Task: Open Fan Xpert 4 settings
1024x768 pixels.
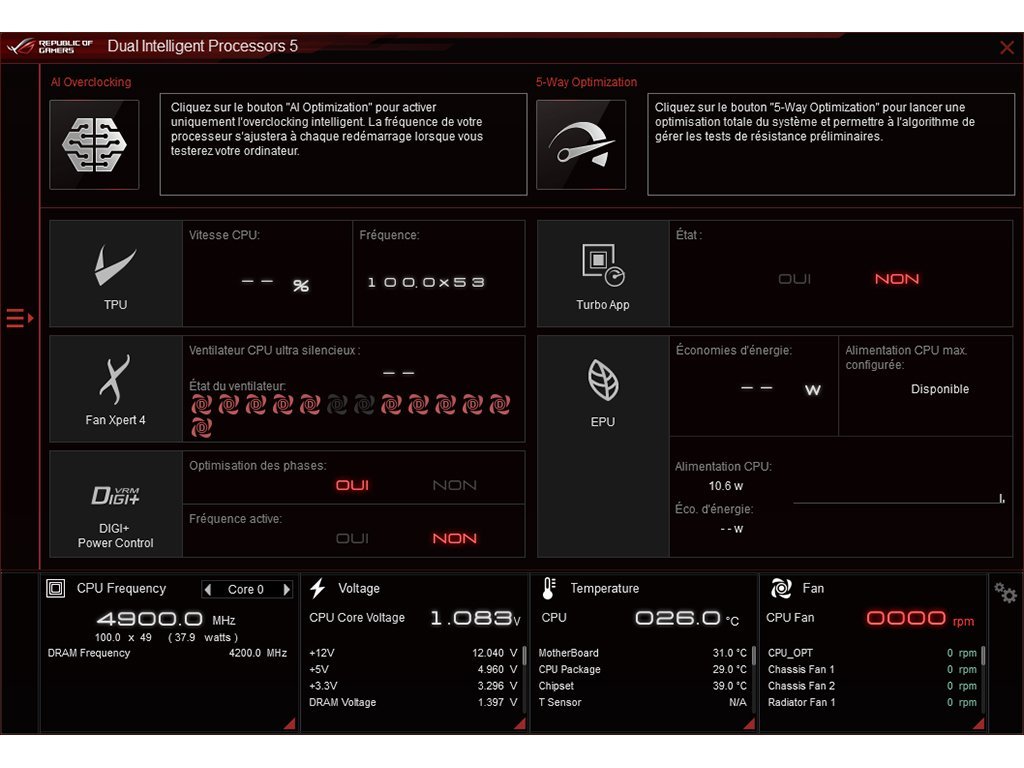Action: pyautogui.click(x=116, y=389)
